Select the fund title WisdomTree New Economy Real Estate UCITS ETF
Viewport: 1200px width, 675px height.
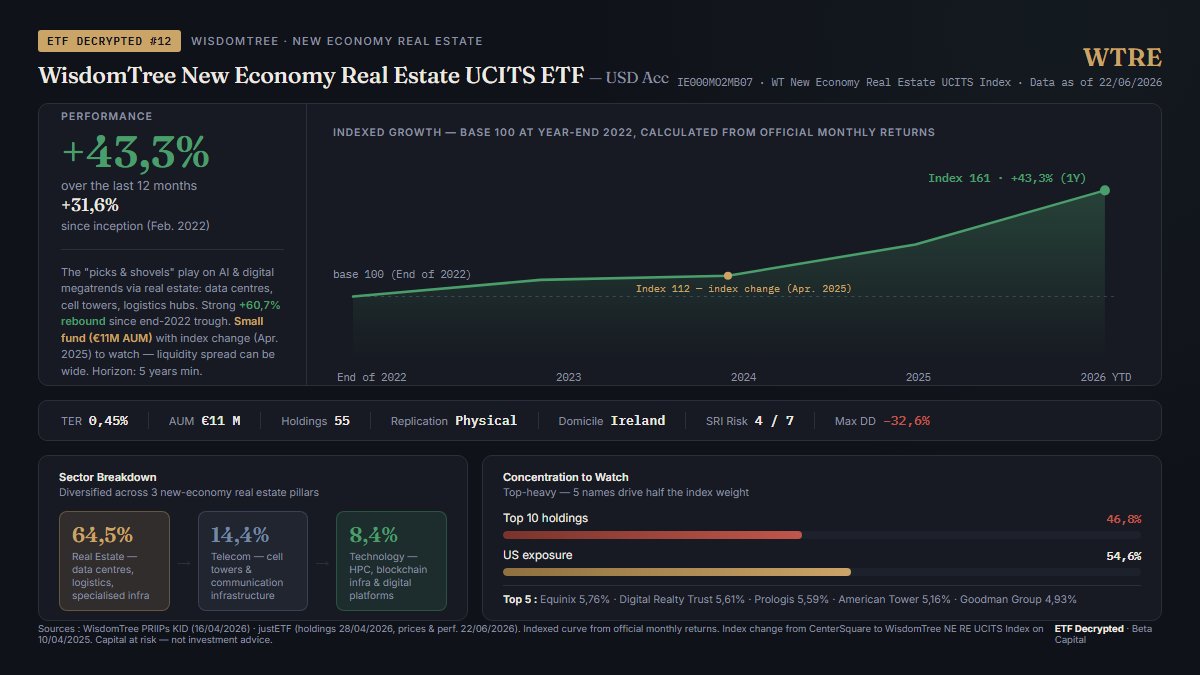[310, 77]
